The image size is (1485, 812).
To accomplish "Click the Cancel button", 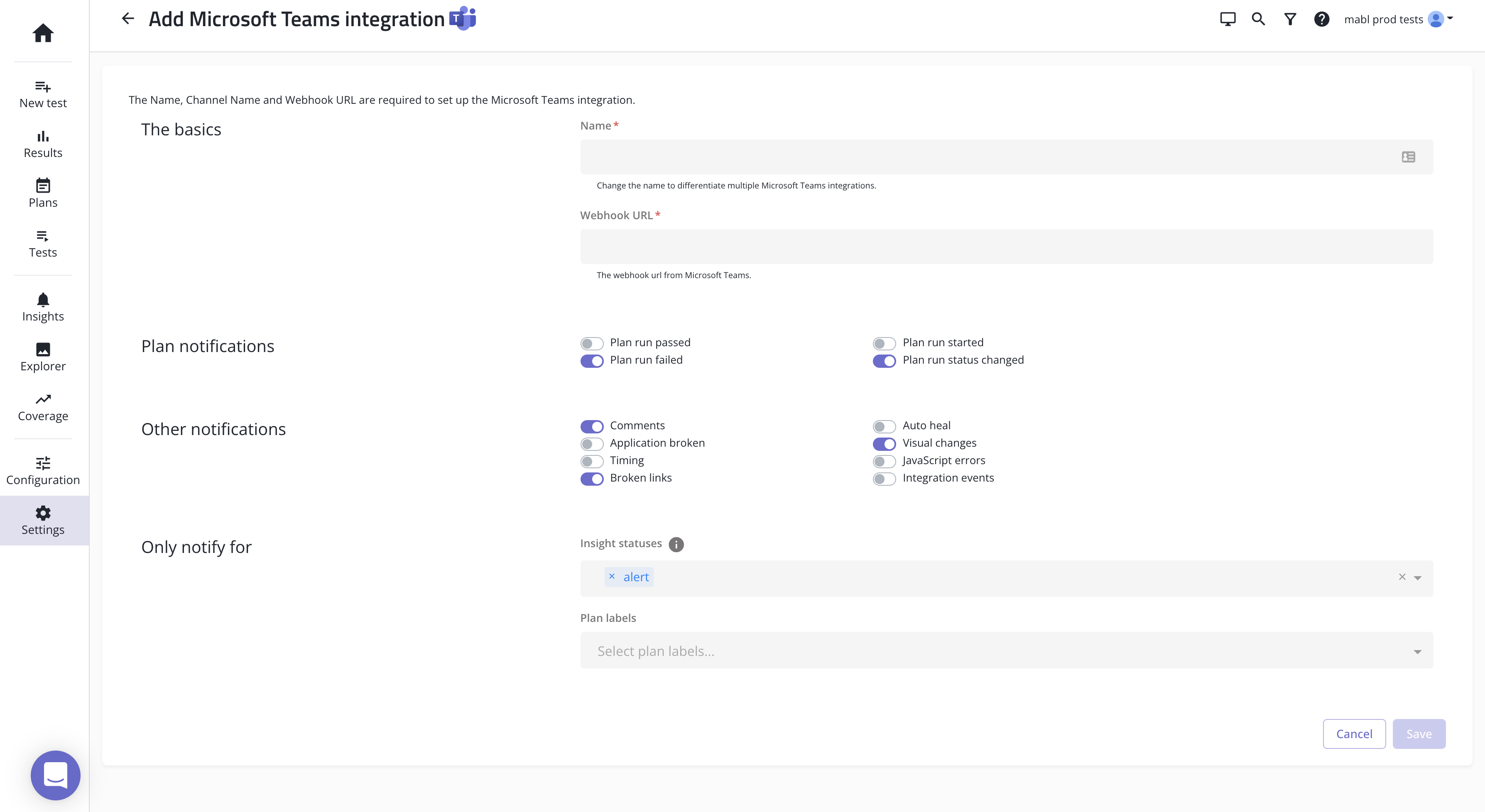I will pyautogui.click(x=1353, y=734).
